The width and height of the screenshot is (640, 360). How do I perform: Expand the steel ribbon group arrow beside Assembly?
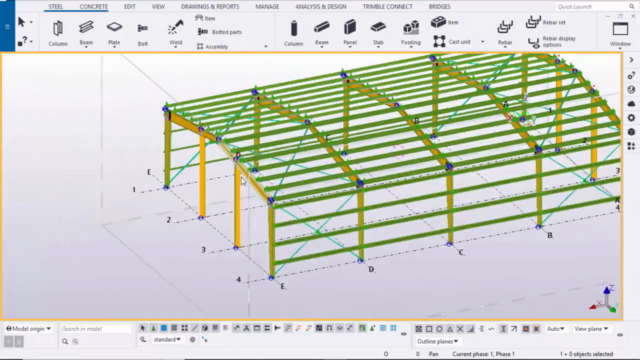[266, 47]
